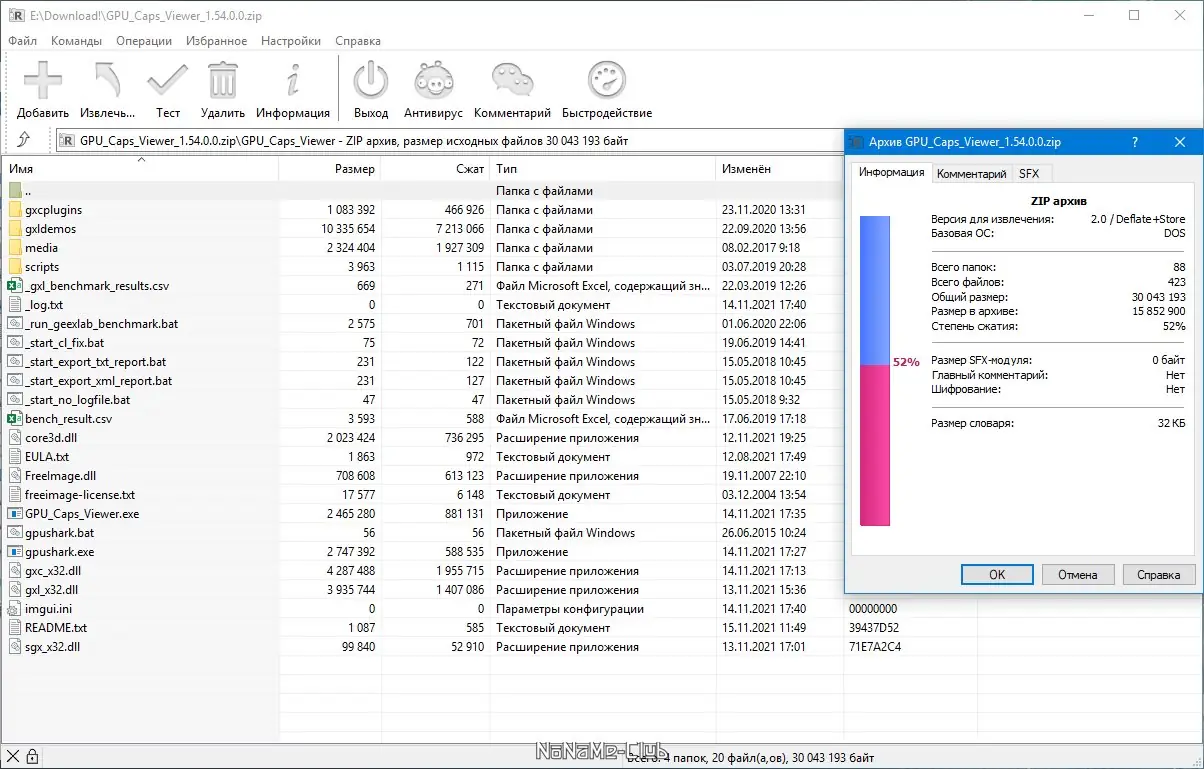Select the Информация tab in dialog
1204x769 pixels.
click(891, 172)
